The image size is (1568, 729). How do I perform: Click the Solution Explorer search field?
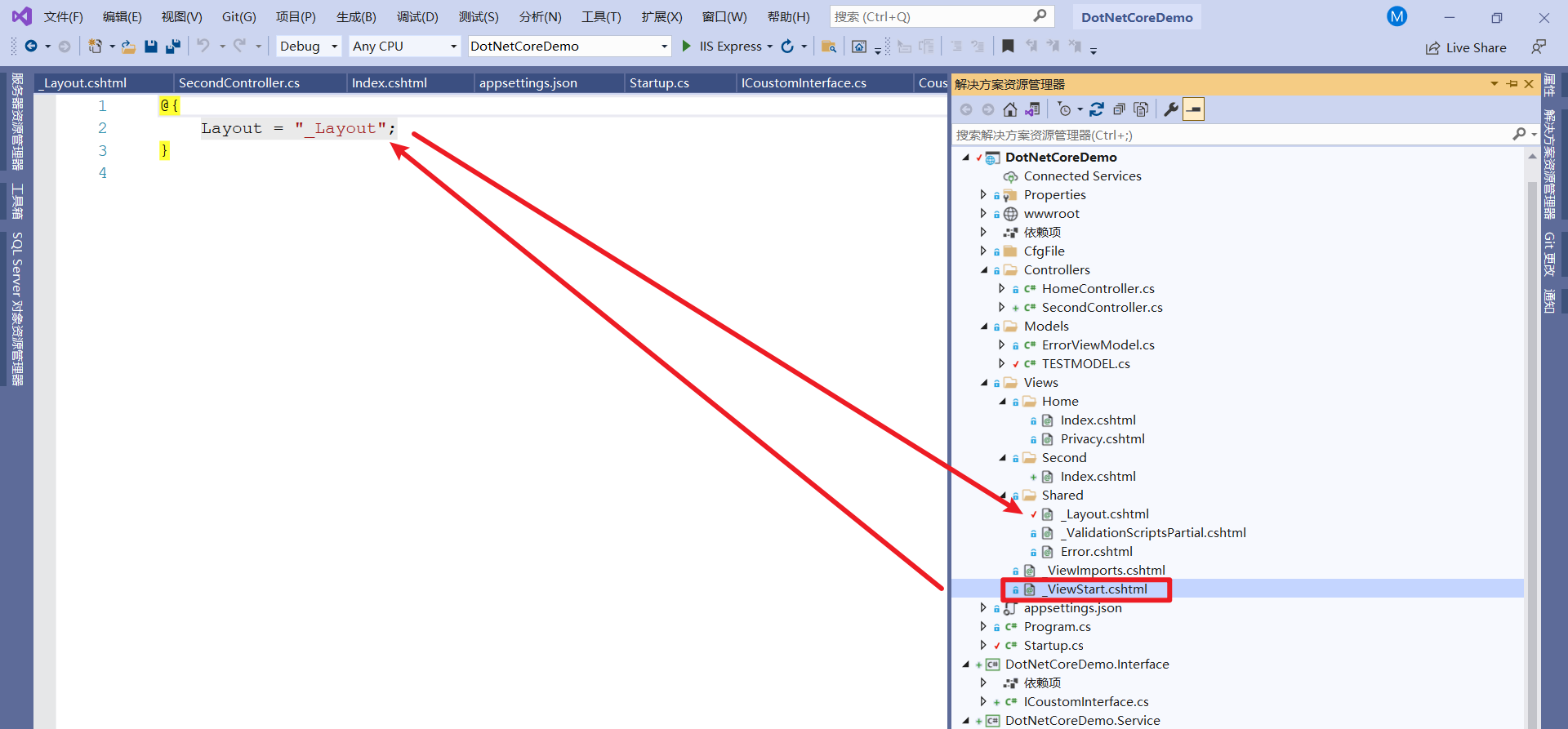(x=1233, y=135)
